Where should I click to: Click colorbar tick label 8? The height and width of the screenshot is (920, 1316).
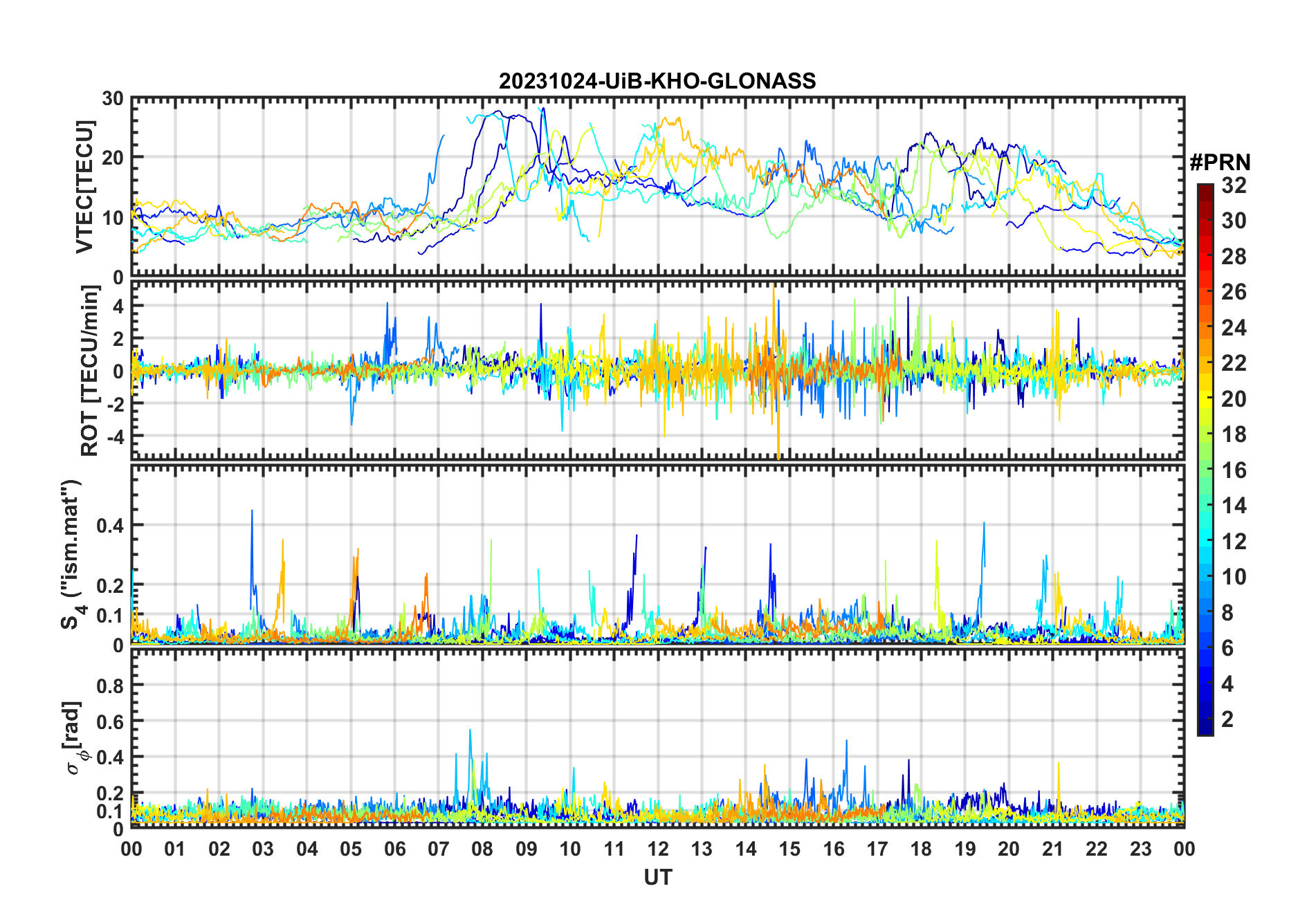pyautogui.click(x=1227, y=613)
